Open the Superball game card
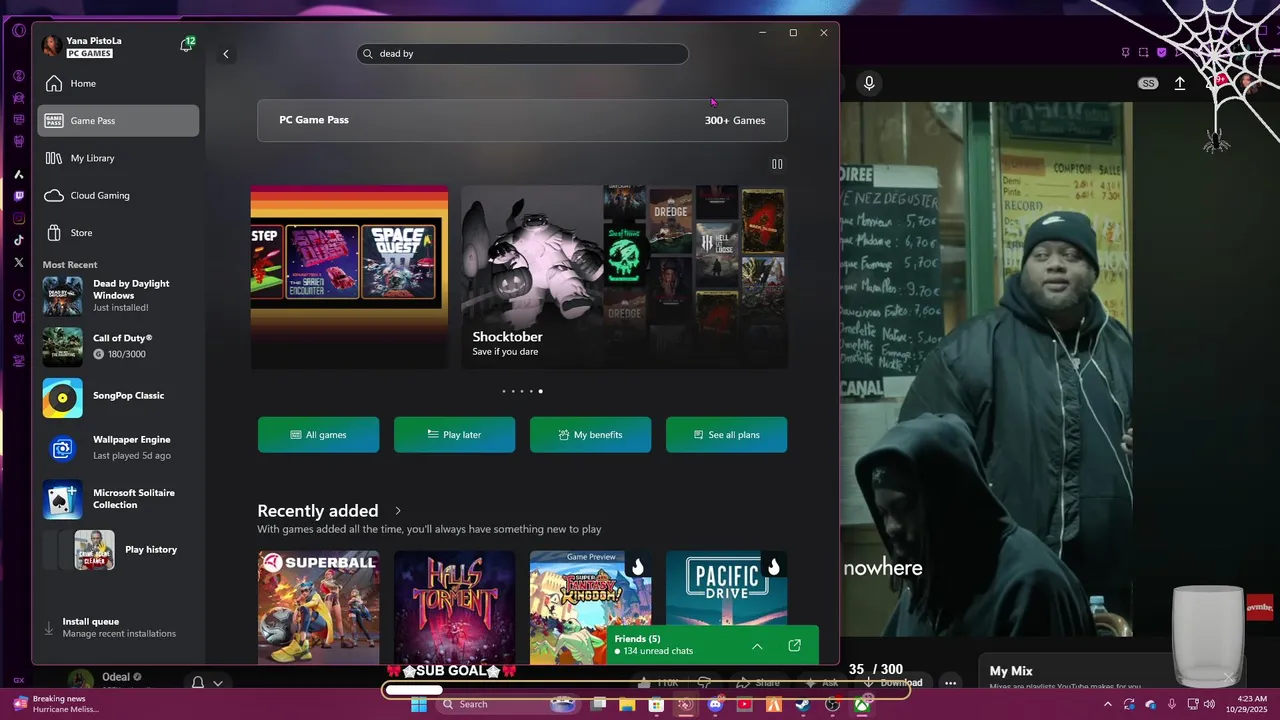The width and height of the screenshot is (1280, 720). (318, 607)
